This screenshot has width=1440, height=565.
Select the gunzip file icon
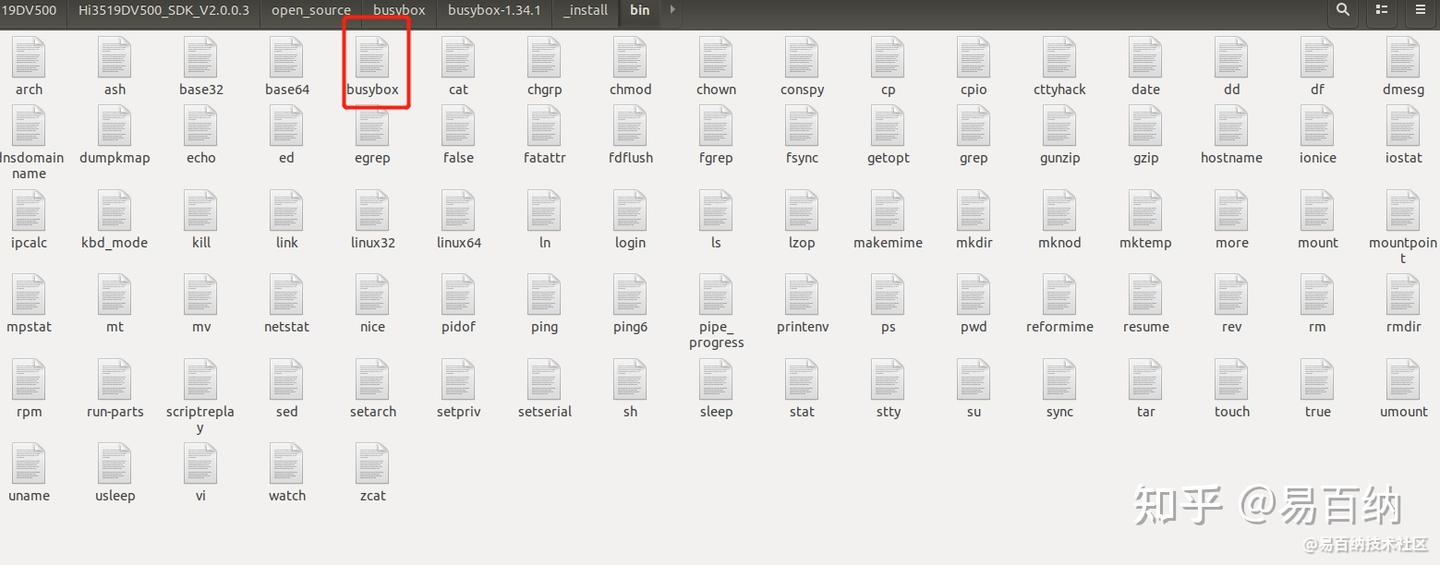[x=1060, y=126]
